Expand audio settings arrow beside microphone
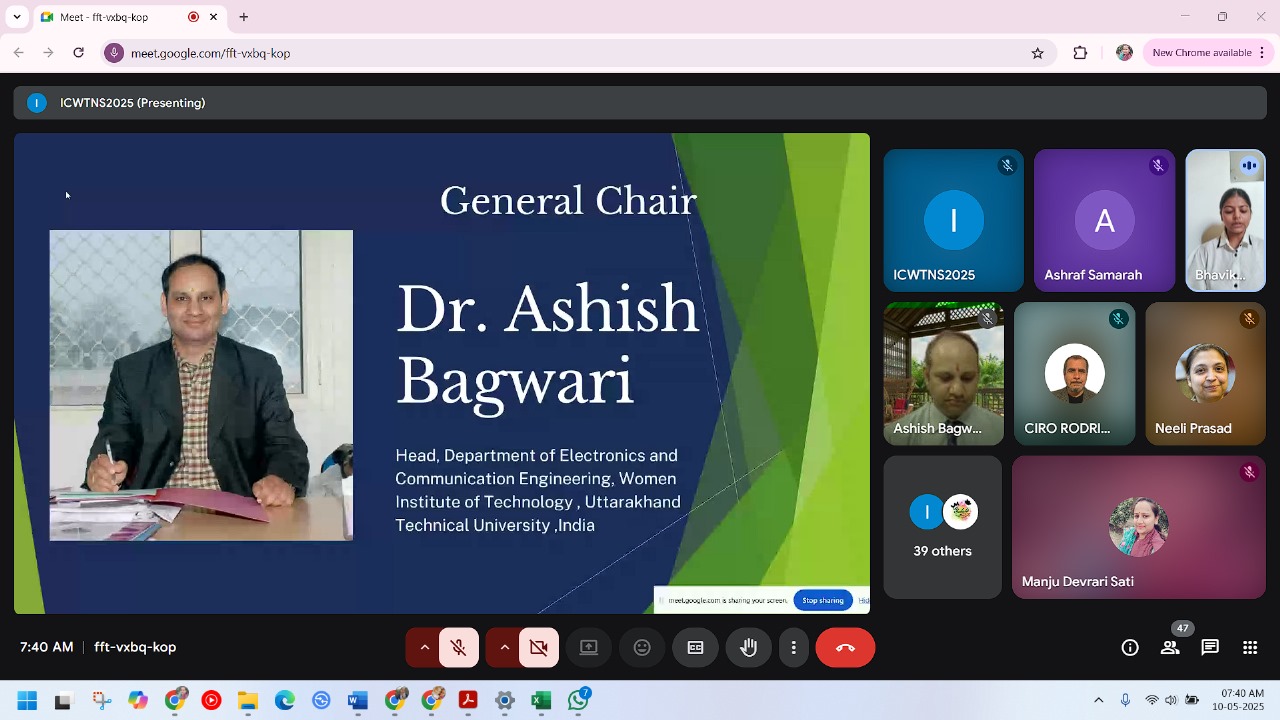The width and height of the screenshot is (1280, 720). [424, 648]
